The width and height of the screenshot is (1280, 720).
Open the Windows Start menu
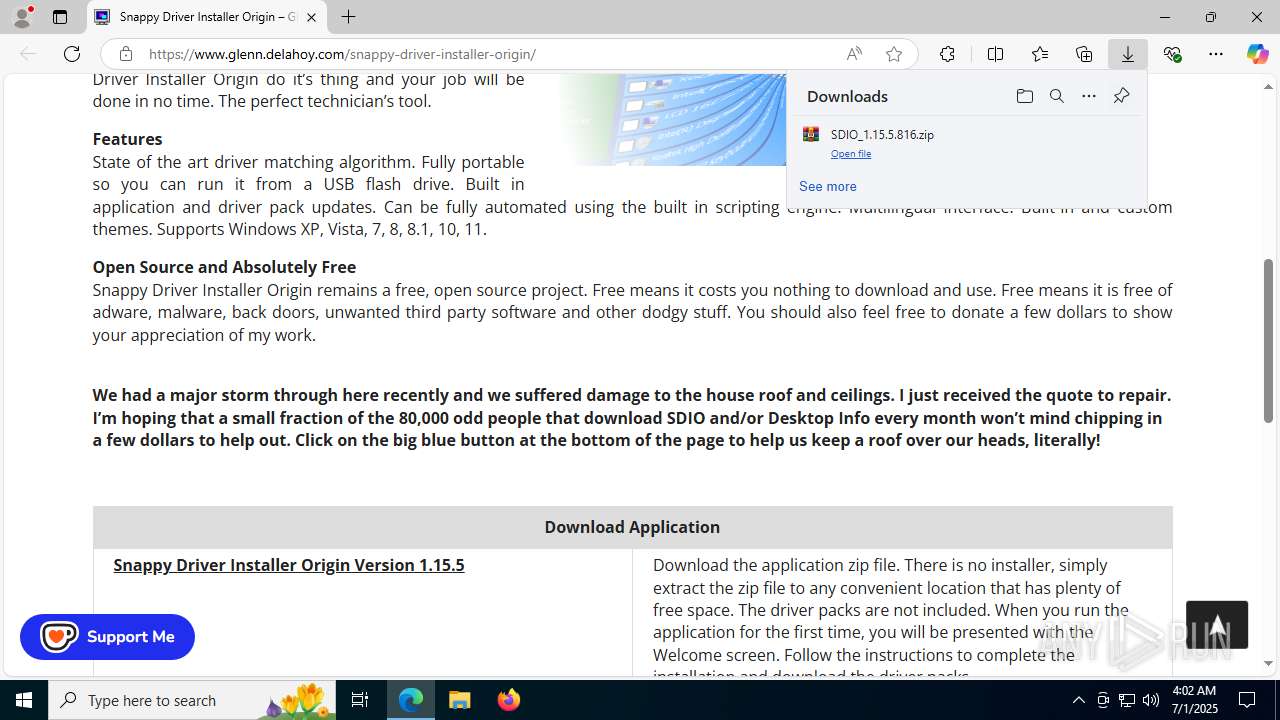24,700
